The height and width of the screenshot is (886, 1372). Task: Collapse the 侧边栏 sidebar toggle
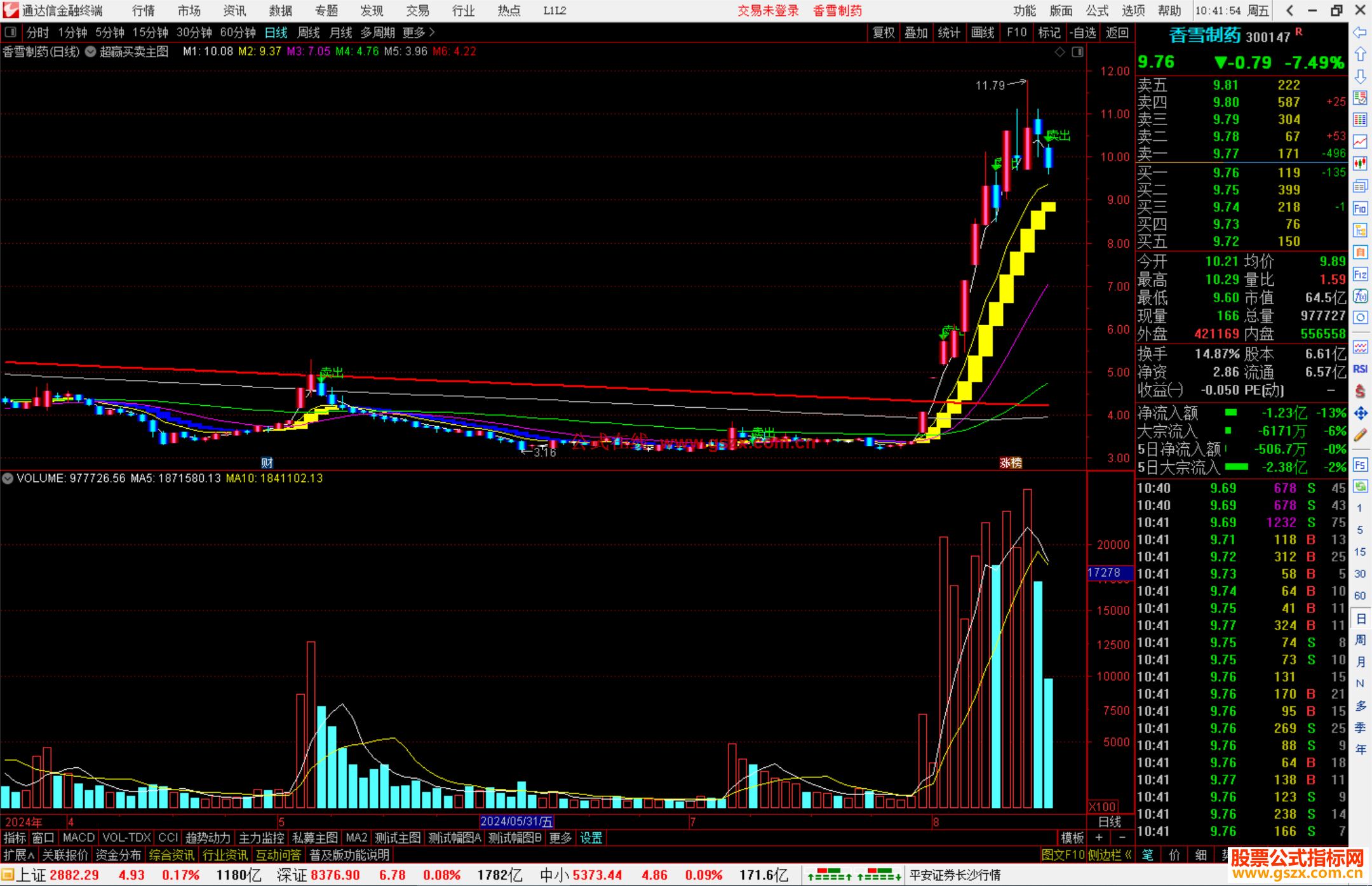point(1110,855)
